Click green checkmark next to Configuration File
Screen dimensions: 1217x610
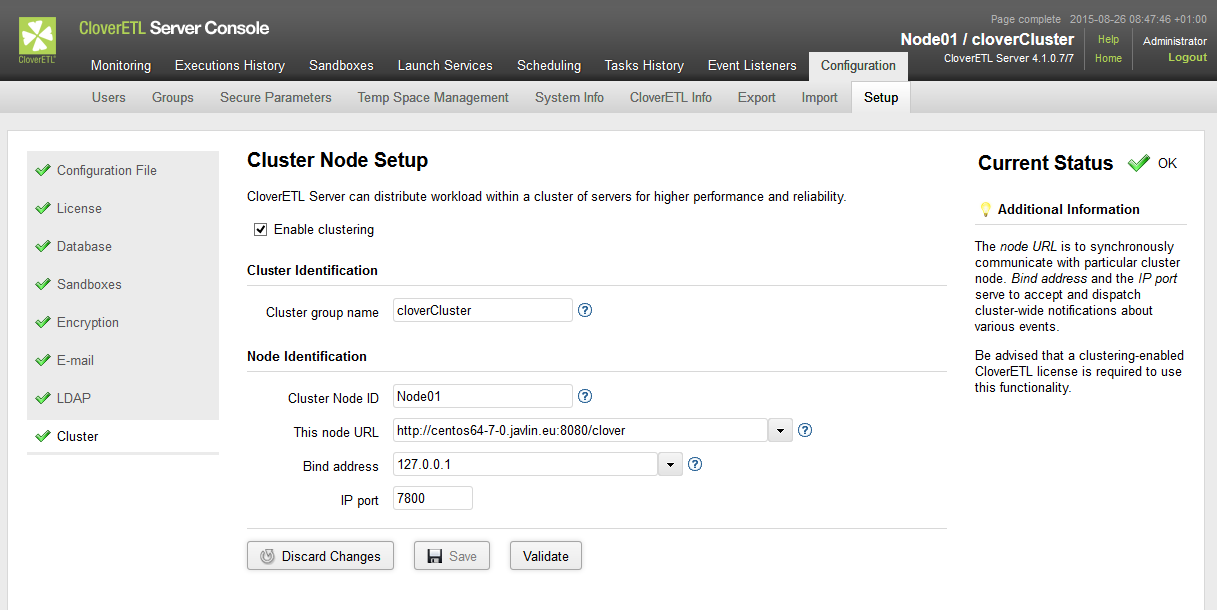click(x=42, y=170)
